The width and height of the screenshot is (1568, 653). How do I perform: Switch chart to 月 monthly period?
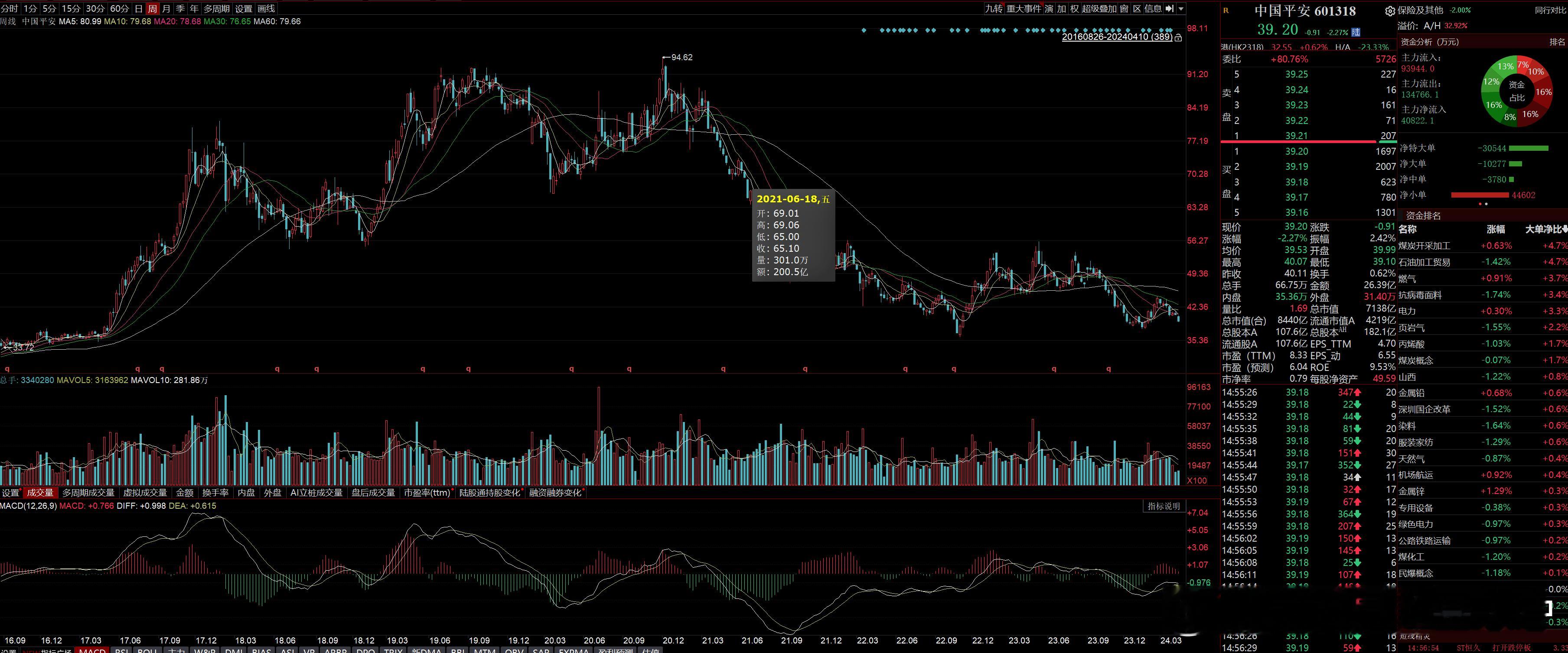pos(166,9)
